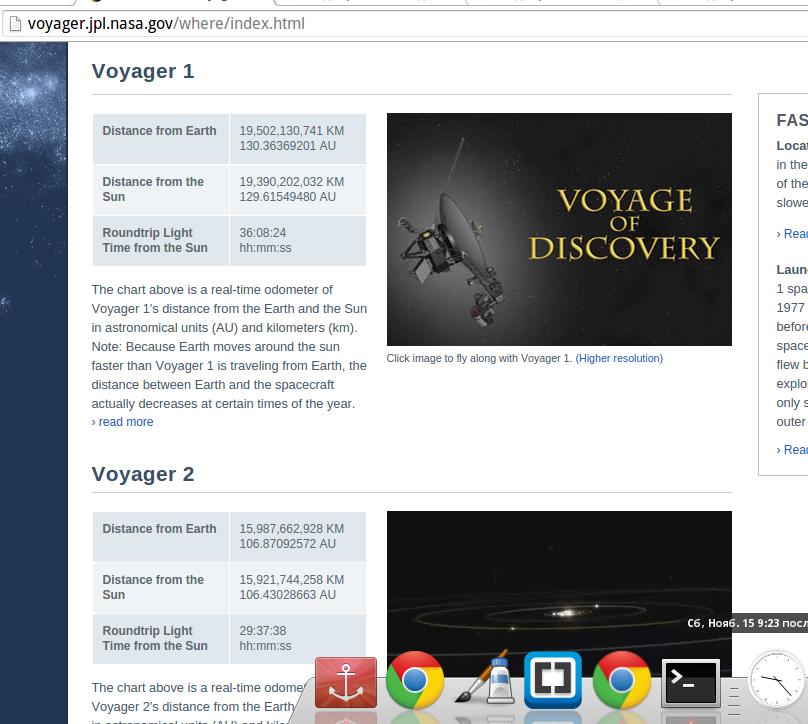This screenshot has height=724, width=808.
Task: Open the Terminal from the dock
Action: click(x=691, y=682)
